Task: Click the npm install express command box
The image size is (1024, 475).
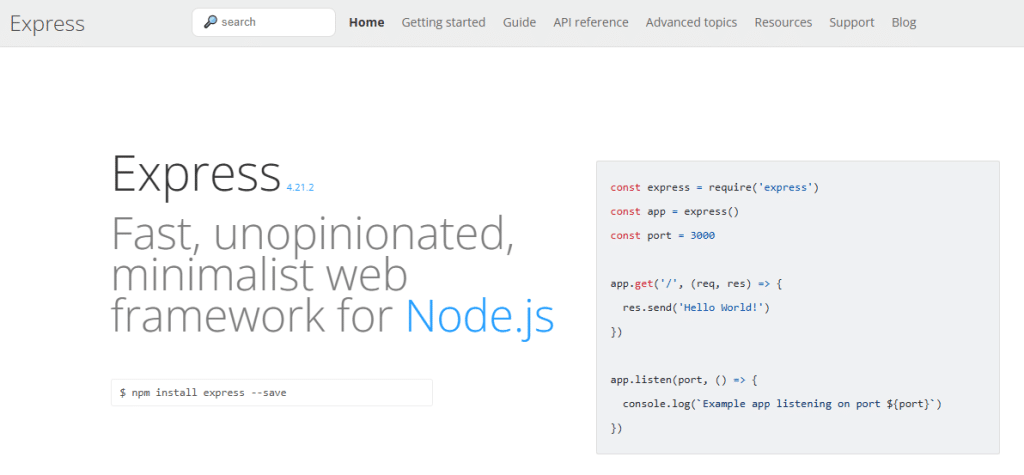Action: [272, 393]
